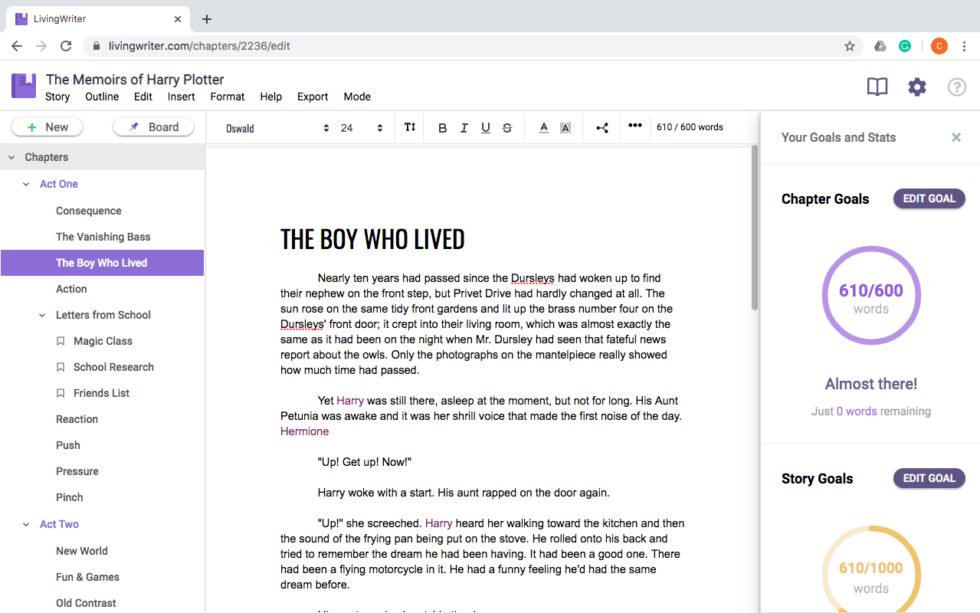Go back in browser history
Viewport: 980px width, 613px height.
click(x=17, y=46)
